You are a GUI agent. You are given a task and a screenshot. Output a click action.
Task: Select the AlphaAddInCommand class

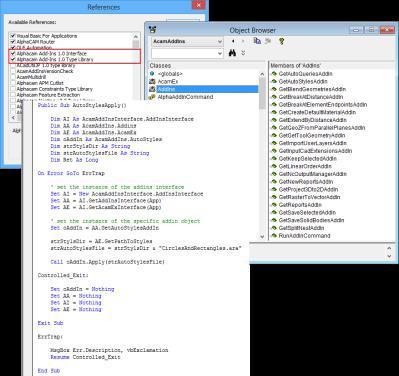point(185,97)
